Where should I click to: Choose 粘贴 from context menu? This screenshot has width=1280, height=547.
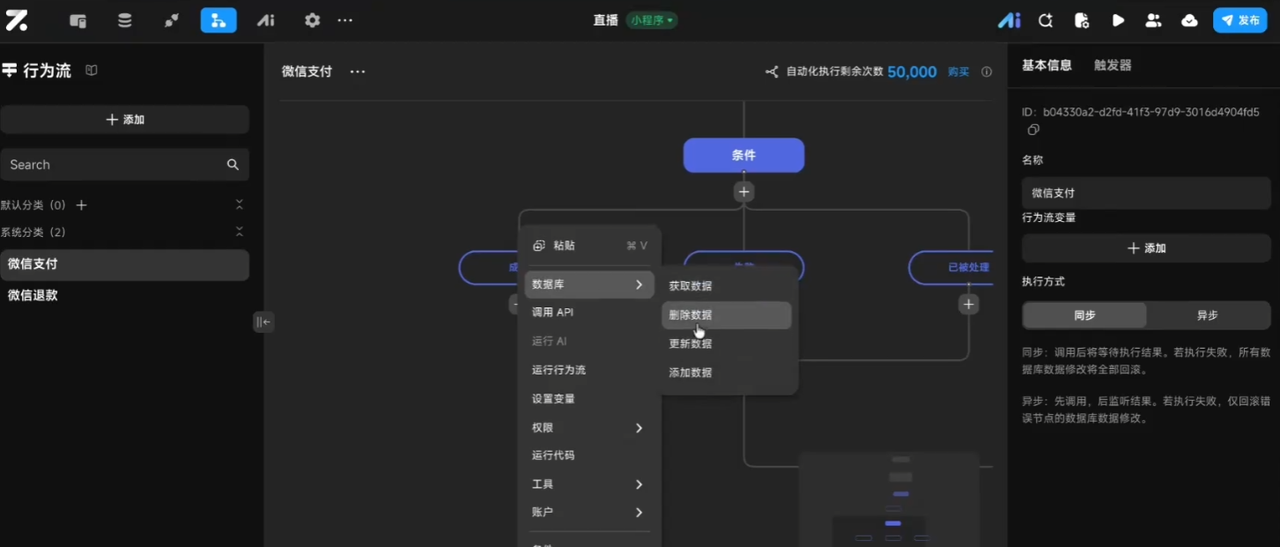[x=589, y=246]
